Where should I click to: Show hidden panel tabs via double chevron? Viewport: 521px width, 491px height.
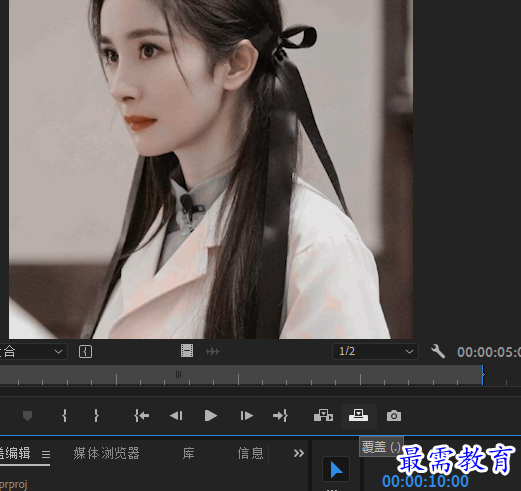pos(299,453)
